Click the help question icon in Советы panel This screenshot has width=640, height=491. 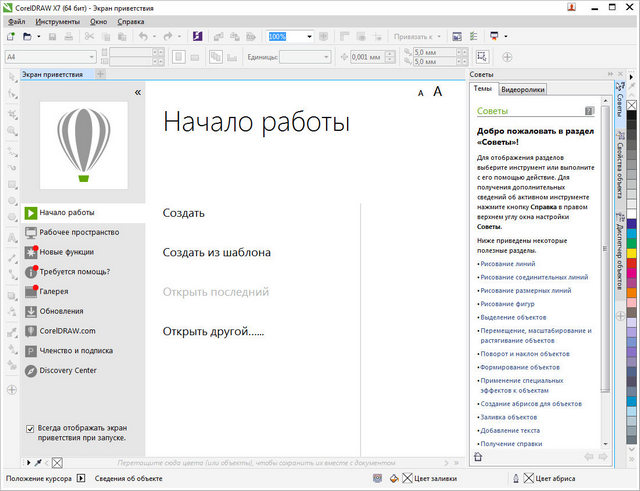point(589,111)
